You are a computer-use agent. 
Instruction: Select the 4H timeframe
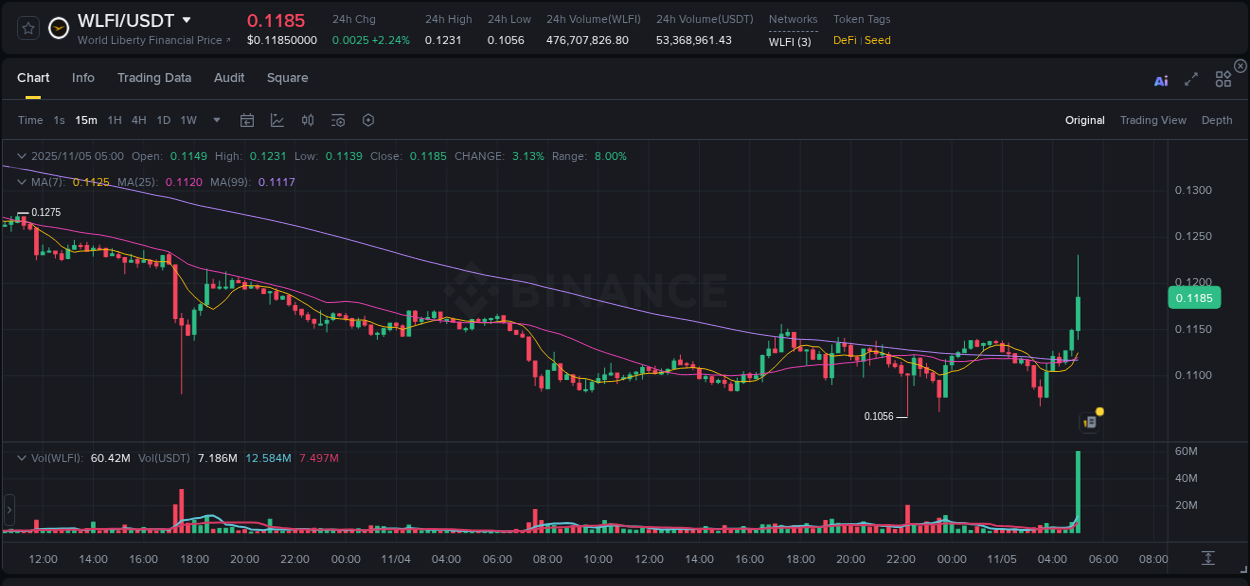click(139, 120)
